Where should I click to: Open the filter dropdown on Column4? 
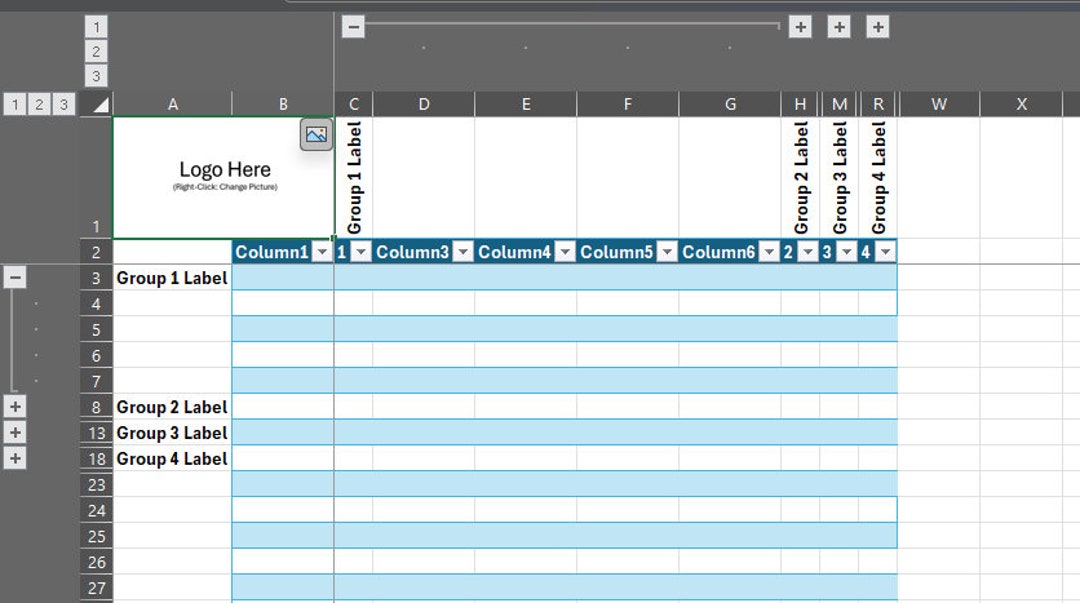[563, 252]
